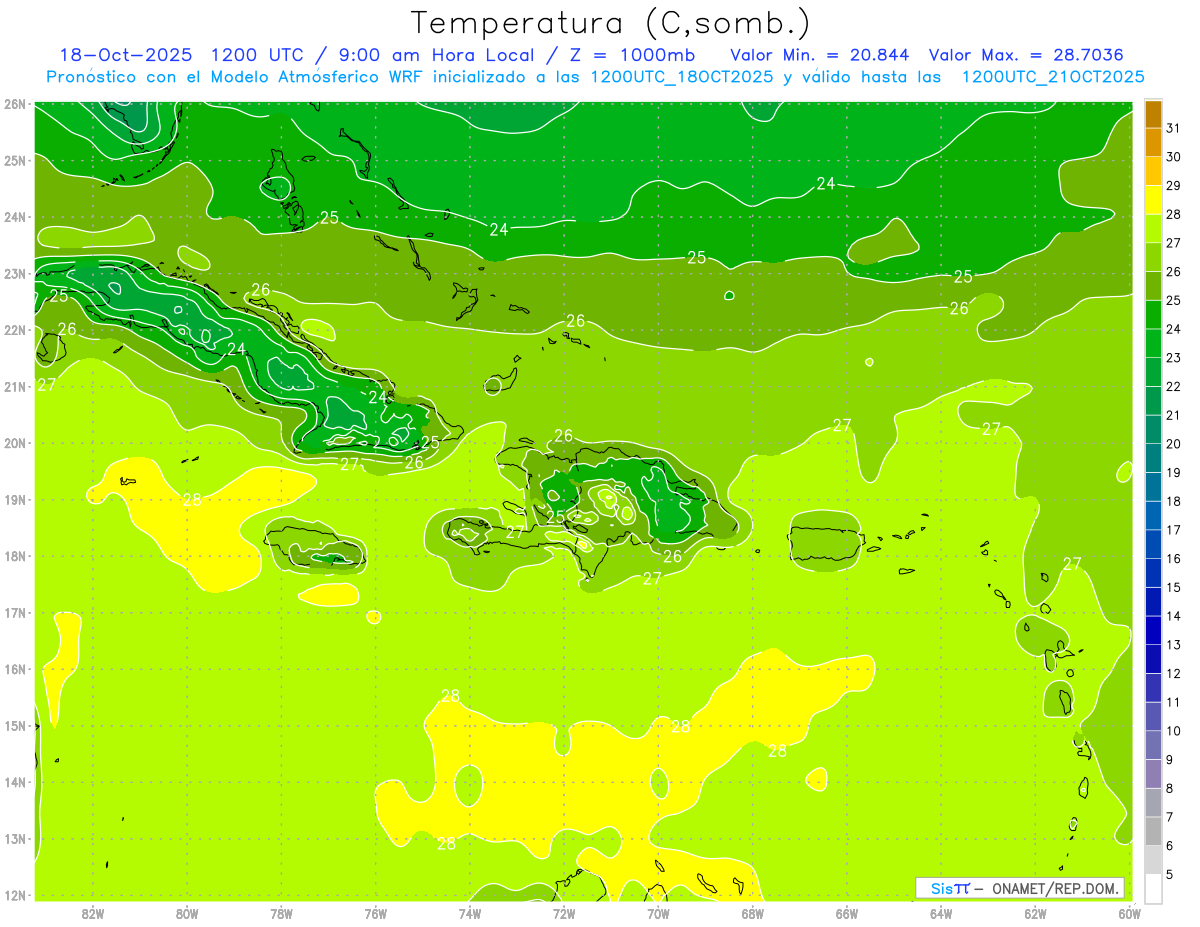The height and width of the screenshot is (927, 1200).
Task: Click the '14N' latitude axis label
Action: (x=15, y=782)
